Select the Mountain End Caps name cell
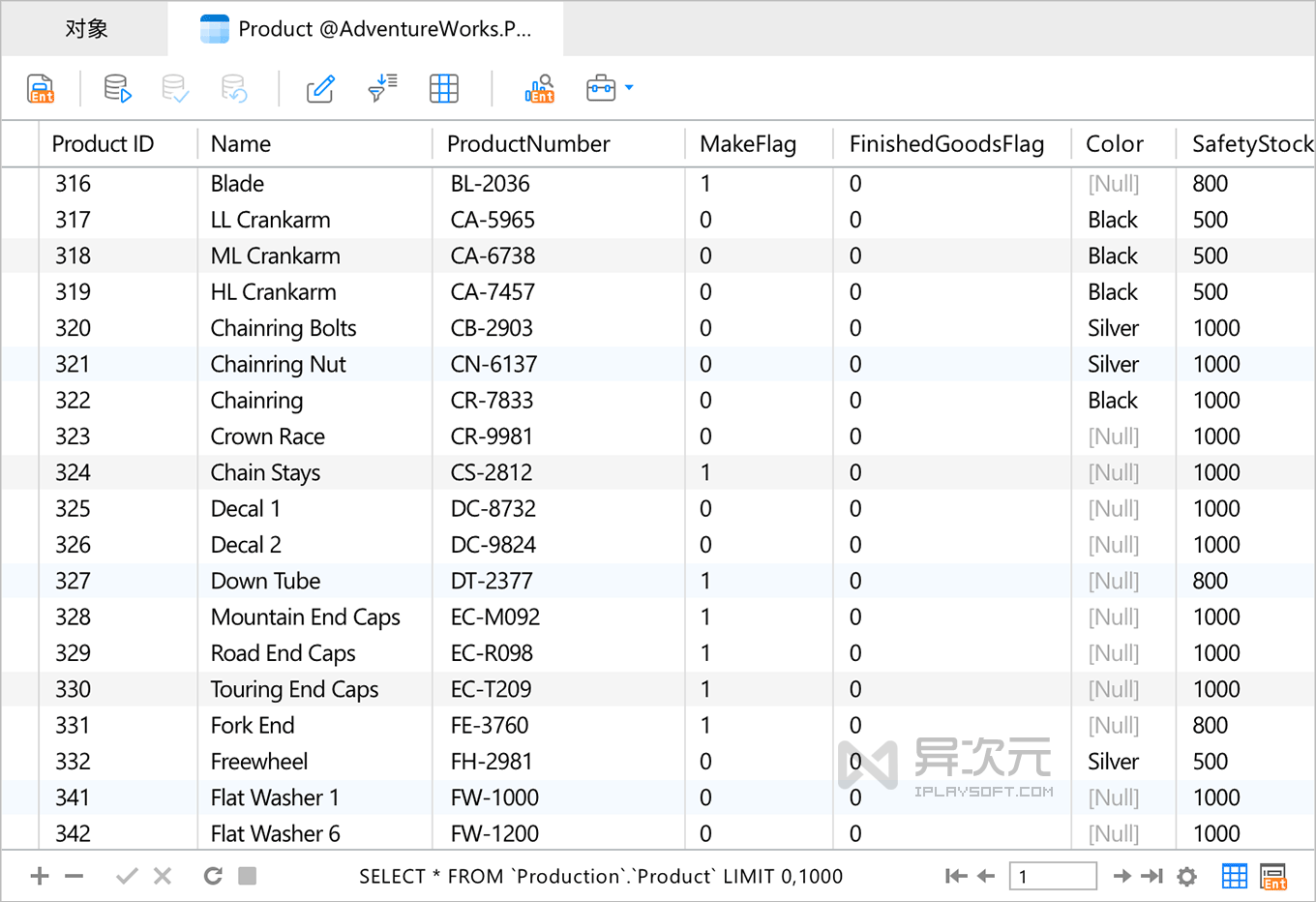This screenshot has width=1316, height=902. click(x=306, y=617)
